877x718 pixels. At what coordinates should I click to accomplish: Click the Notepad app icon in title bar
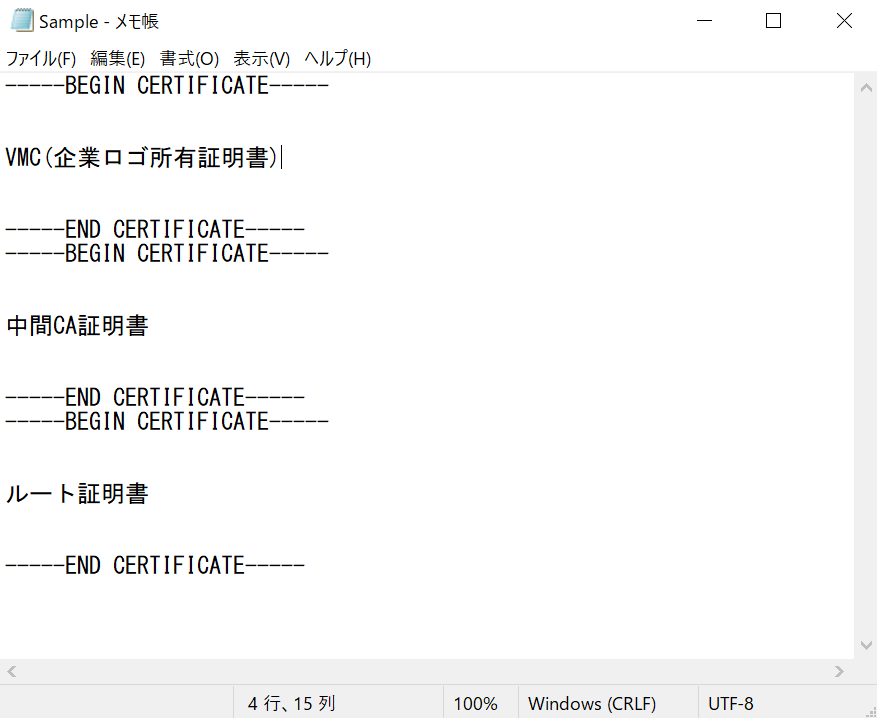(x=21, y=21)
